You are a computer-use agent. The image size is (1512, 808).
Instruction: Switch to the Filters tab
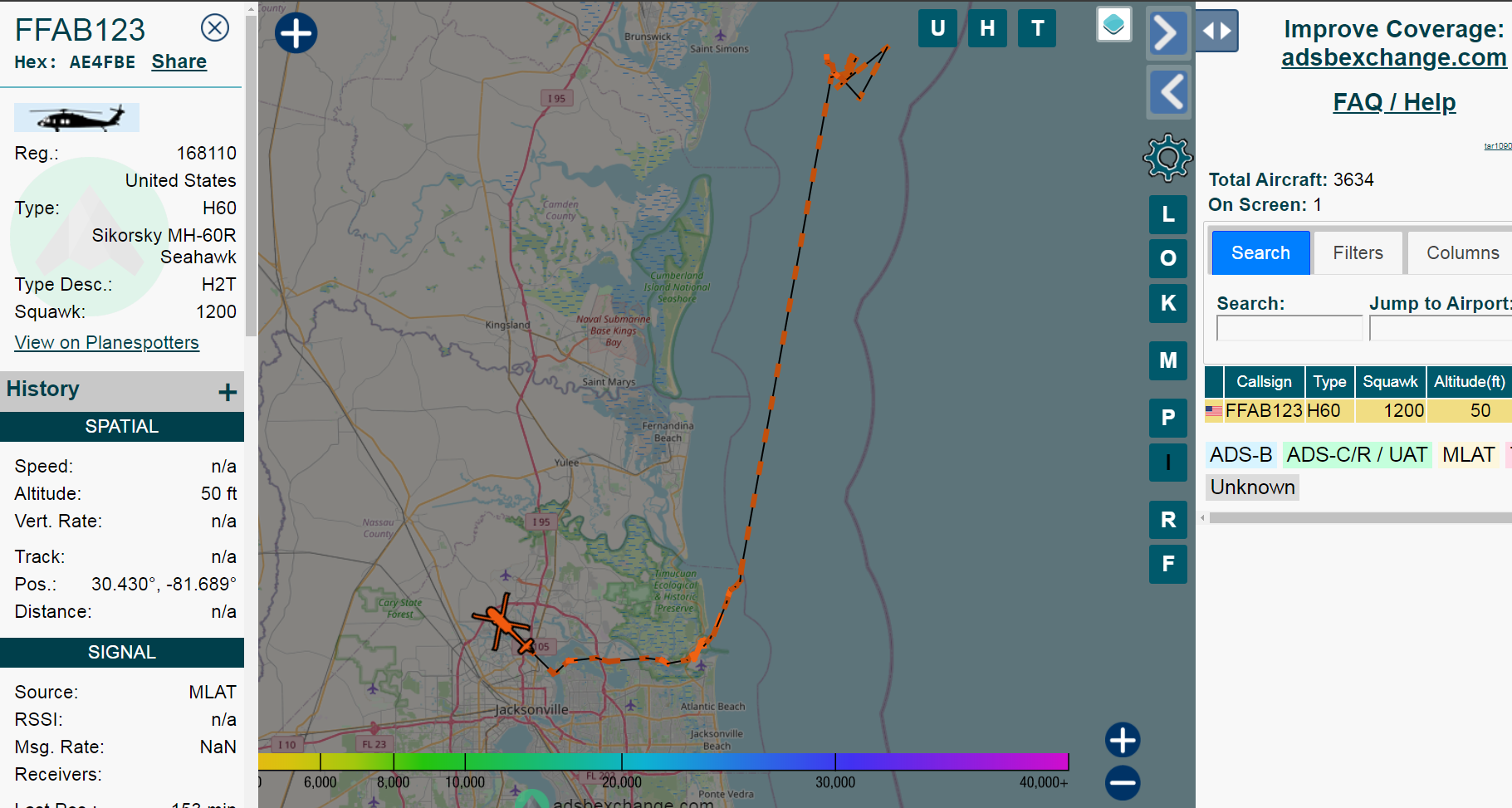[x=1358, y=253]
